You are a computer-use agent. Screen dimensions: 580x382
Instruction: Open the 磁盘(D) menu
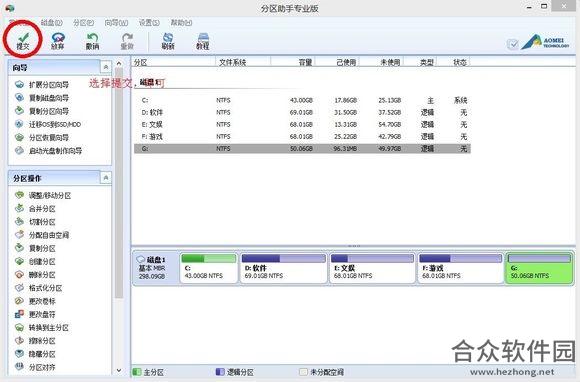click(51, 23)
